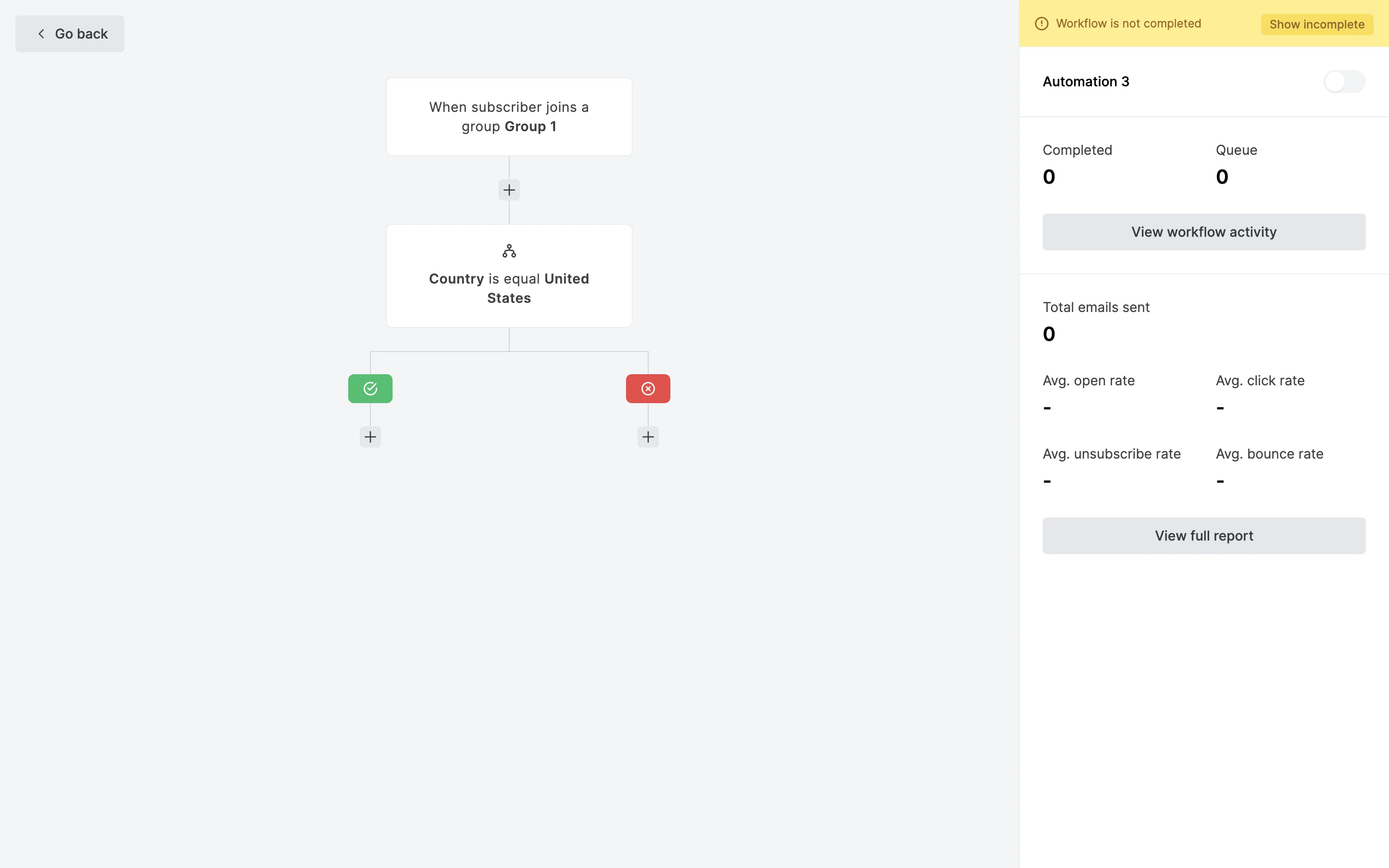Open the subscriber joins Group 1 trigger step
The width and height of the screenshot is (1389, 868).
coord(509,117)
